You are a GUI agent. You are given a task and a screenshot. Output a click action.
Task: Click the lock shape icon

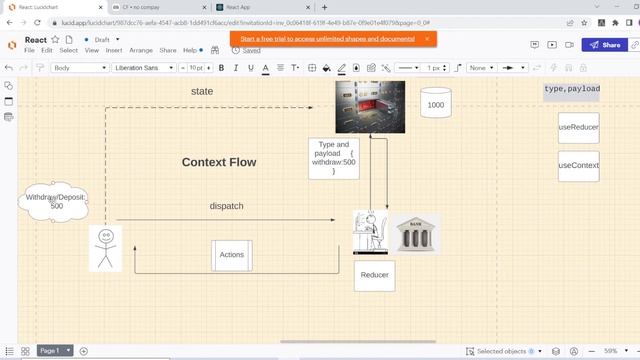pyautogui.click(x=583, y=68)
